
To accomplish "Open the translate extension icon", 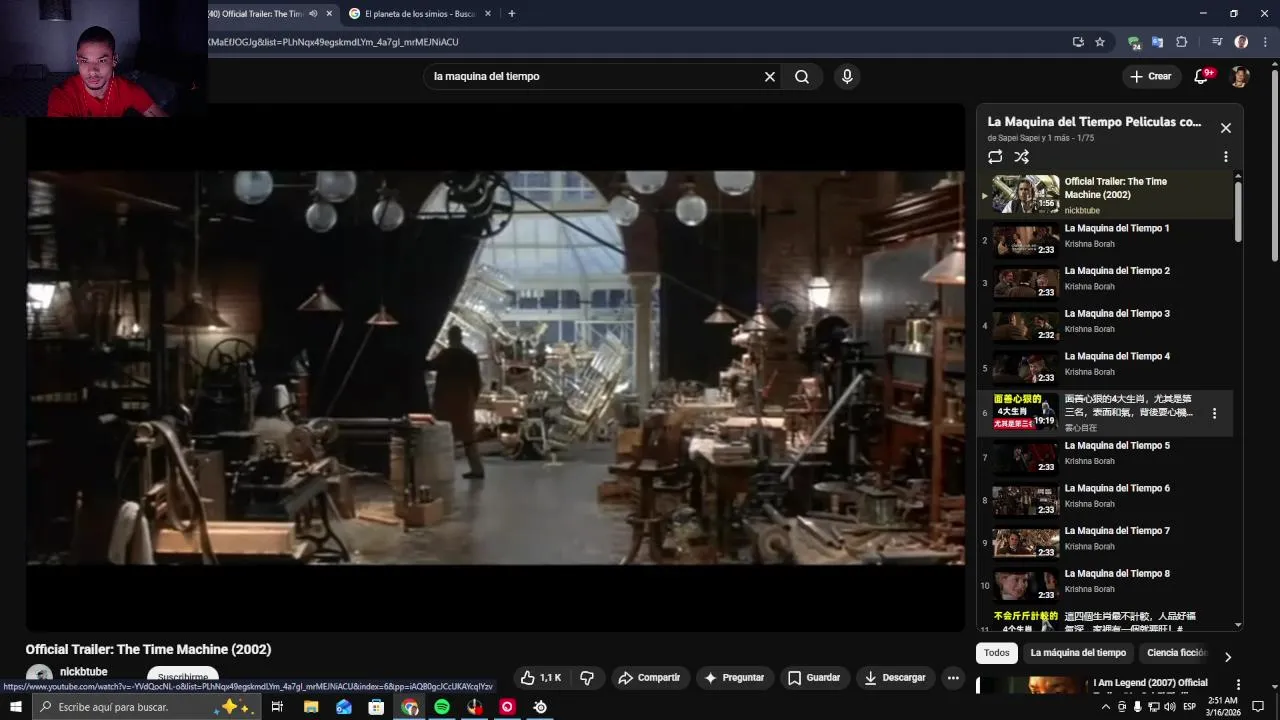I will point(1157,42).
